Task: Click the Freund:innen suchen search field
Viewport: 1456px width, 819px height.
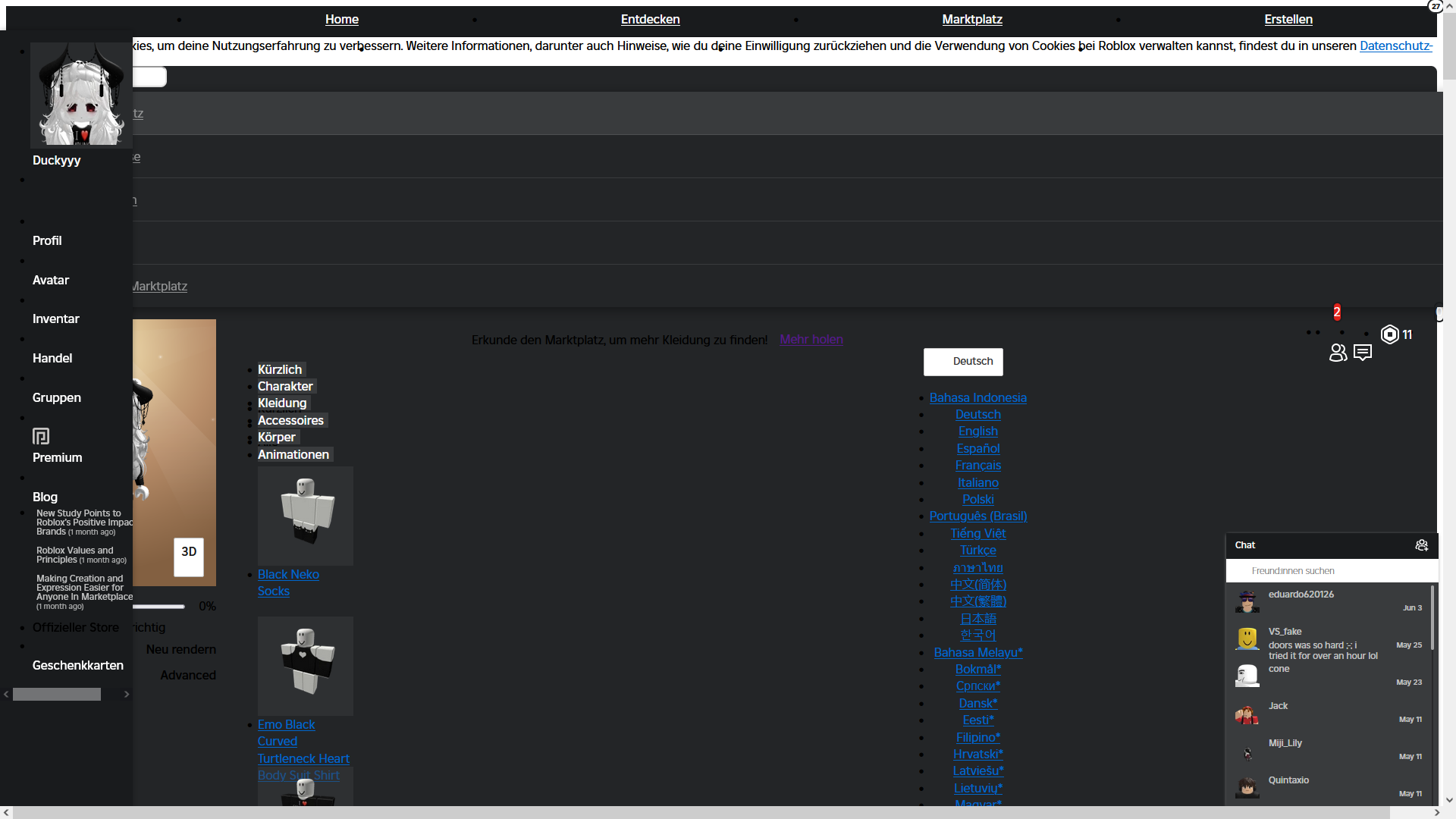Action: click(1331, 570)
